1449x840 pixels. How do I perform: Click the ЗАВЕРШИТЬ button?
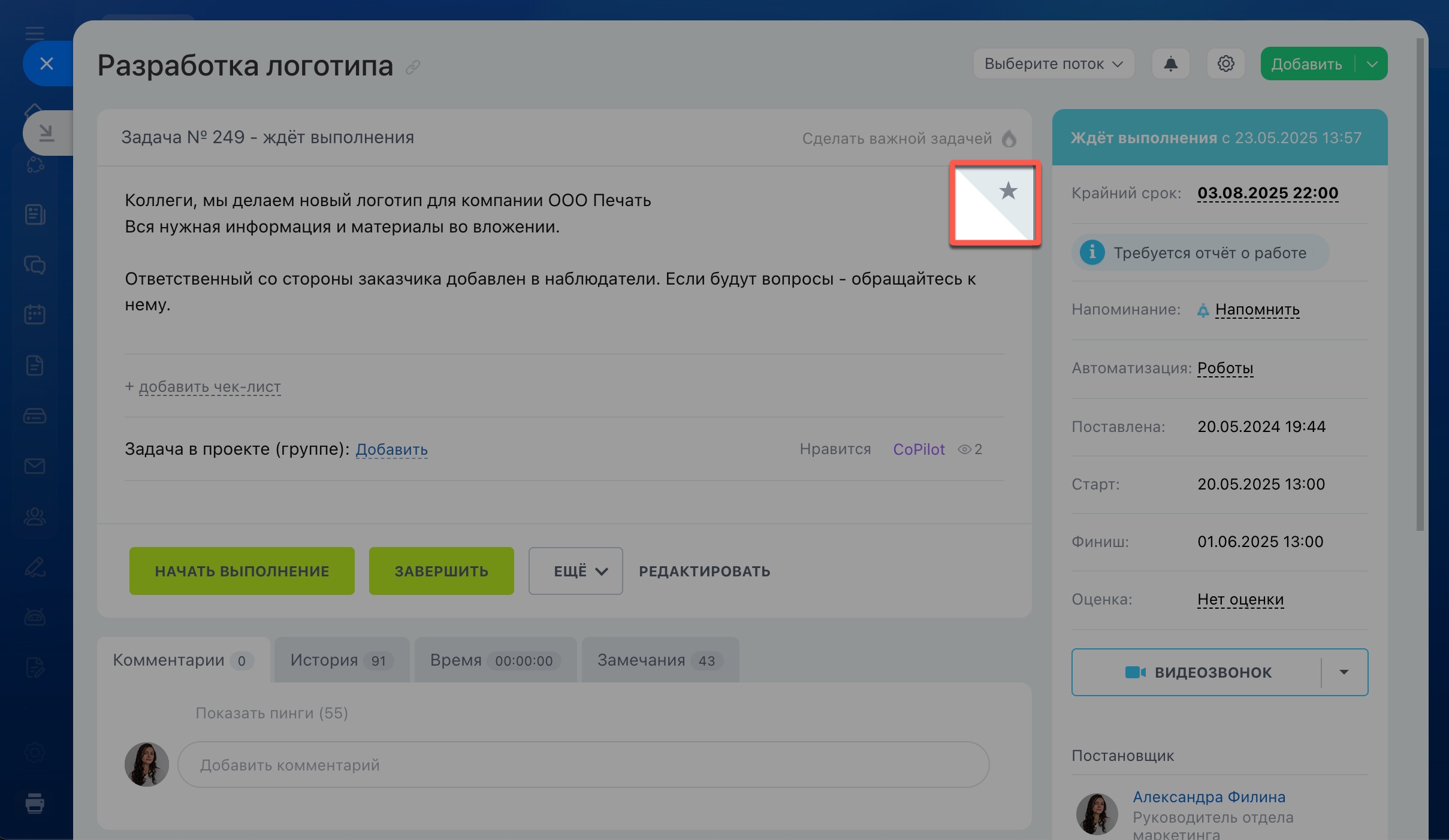442,571
